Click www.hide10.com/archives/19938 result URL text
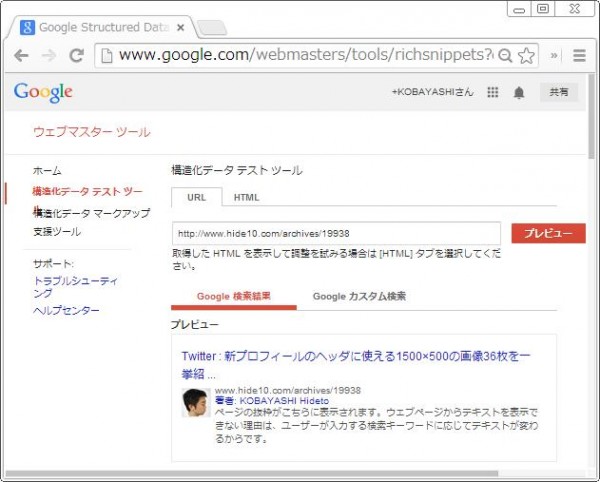 pos(288,391)
